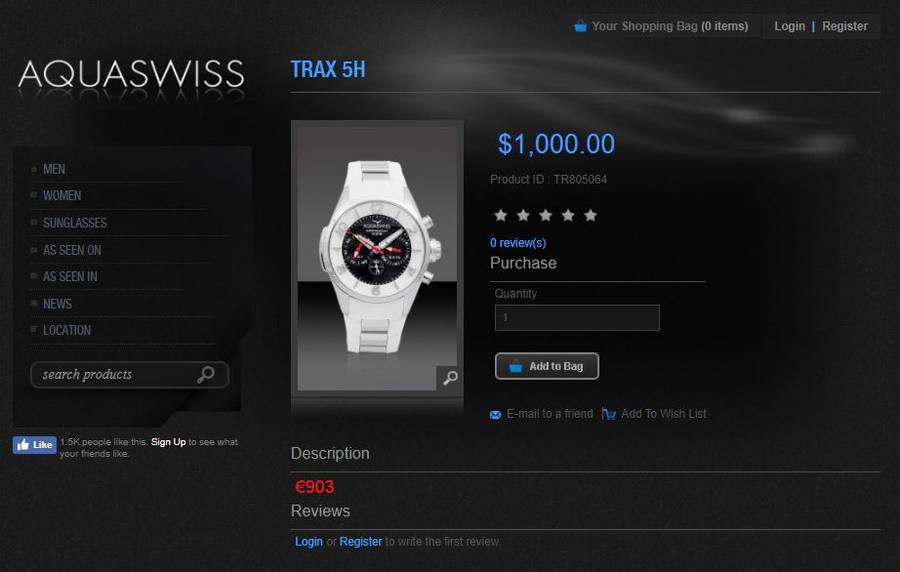Viewport: 900px width, 572px height.
Task: Click the envelope icon beside E-mail to a friend
Action: coord(495,415)
